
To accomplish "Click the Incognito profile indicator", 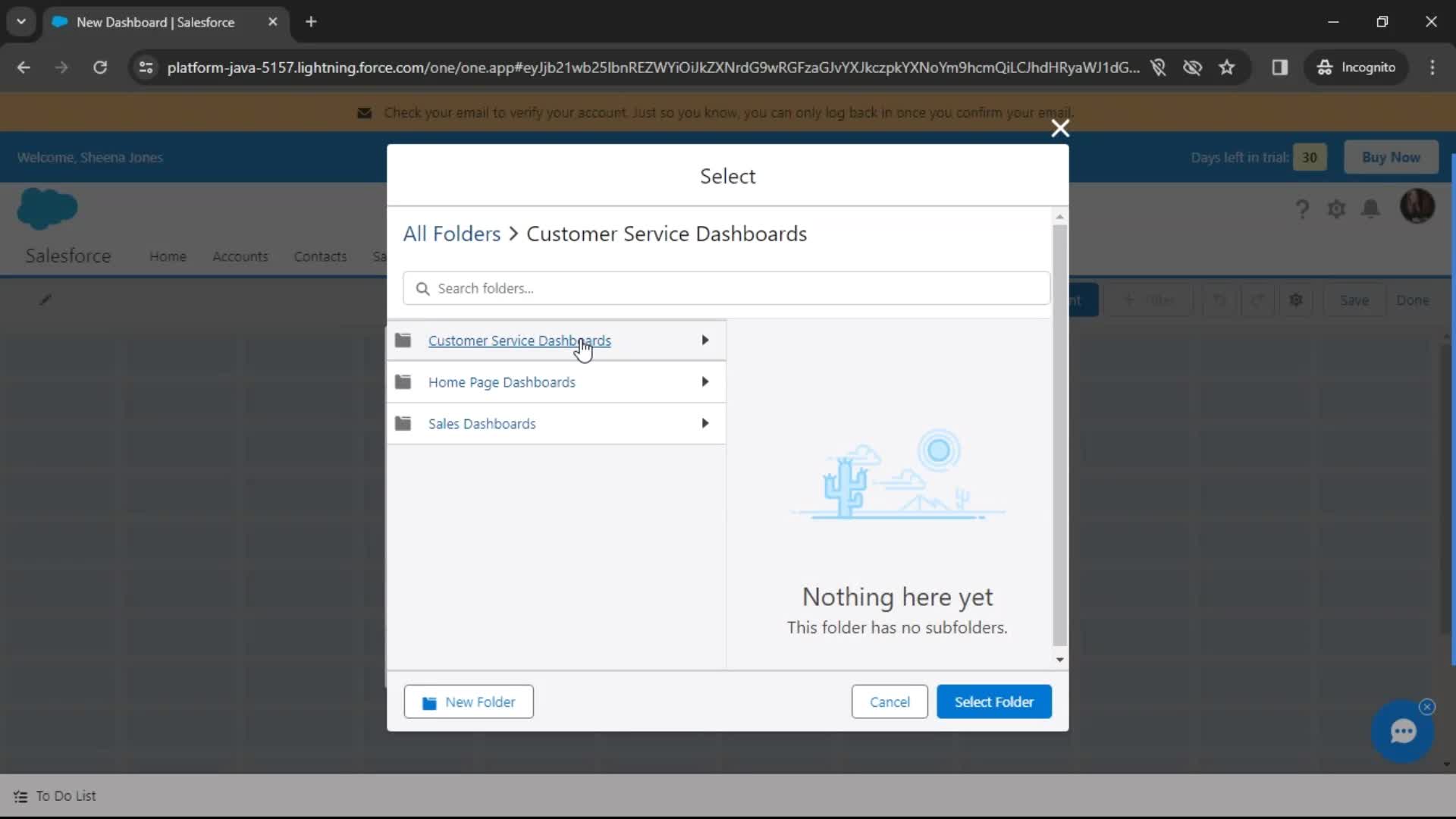I will coord(1357,67).
